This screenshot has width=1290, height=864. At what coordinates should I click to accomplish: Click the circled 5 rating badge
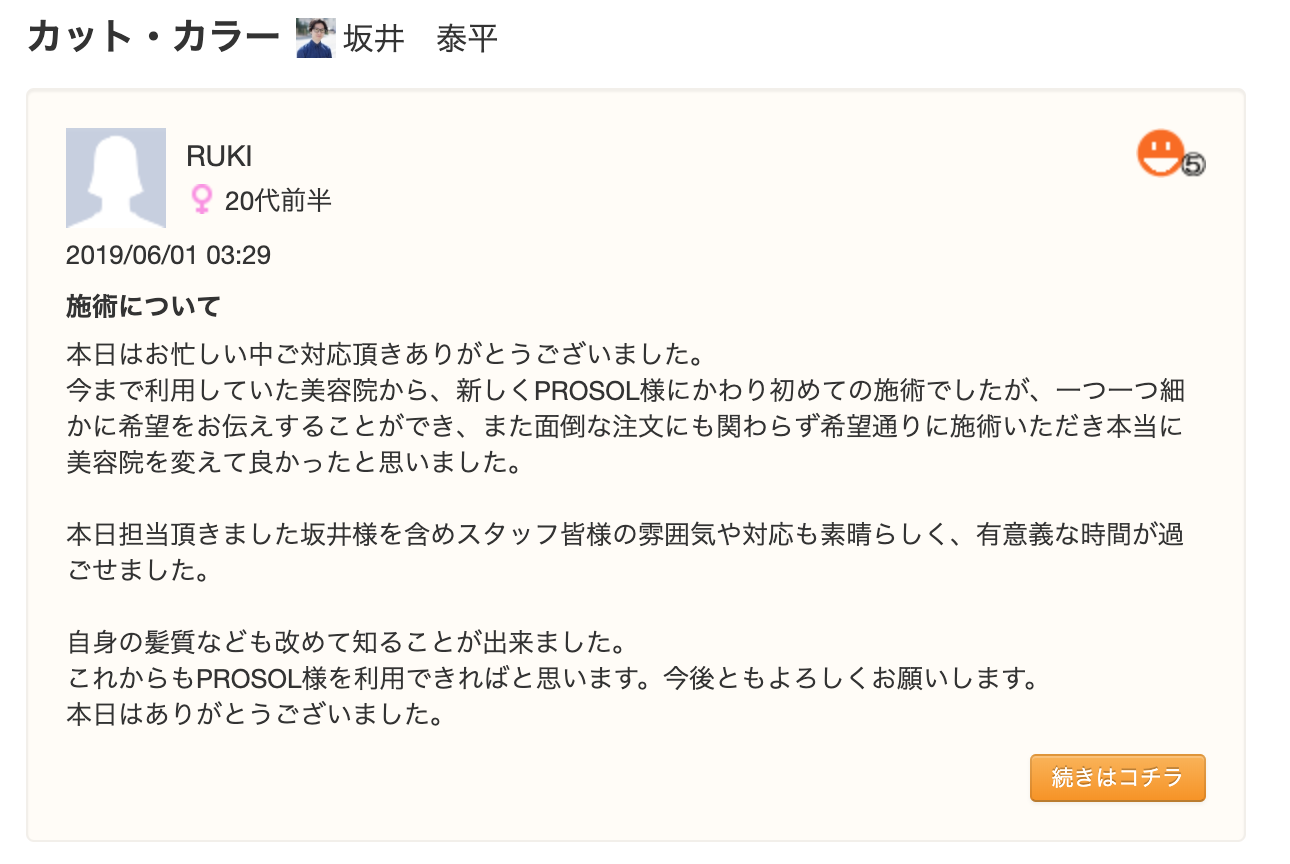(1193, 165)
